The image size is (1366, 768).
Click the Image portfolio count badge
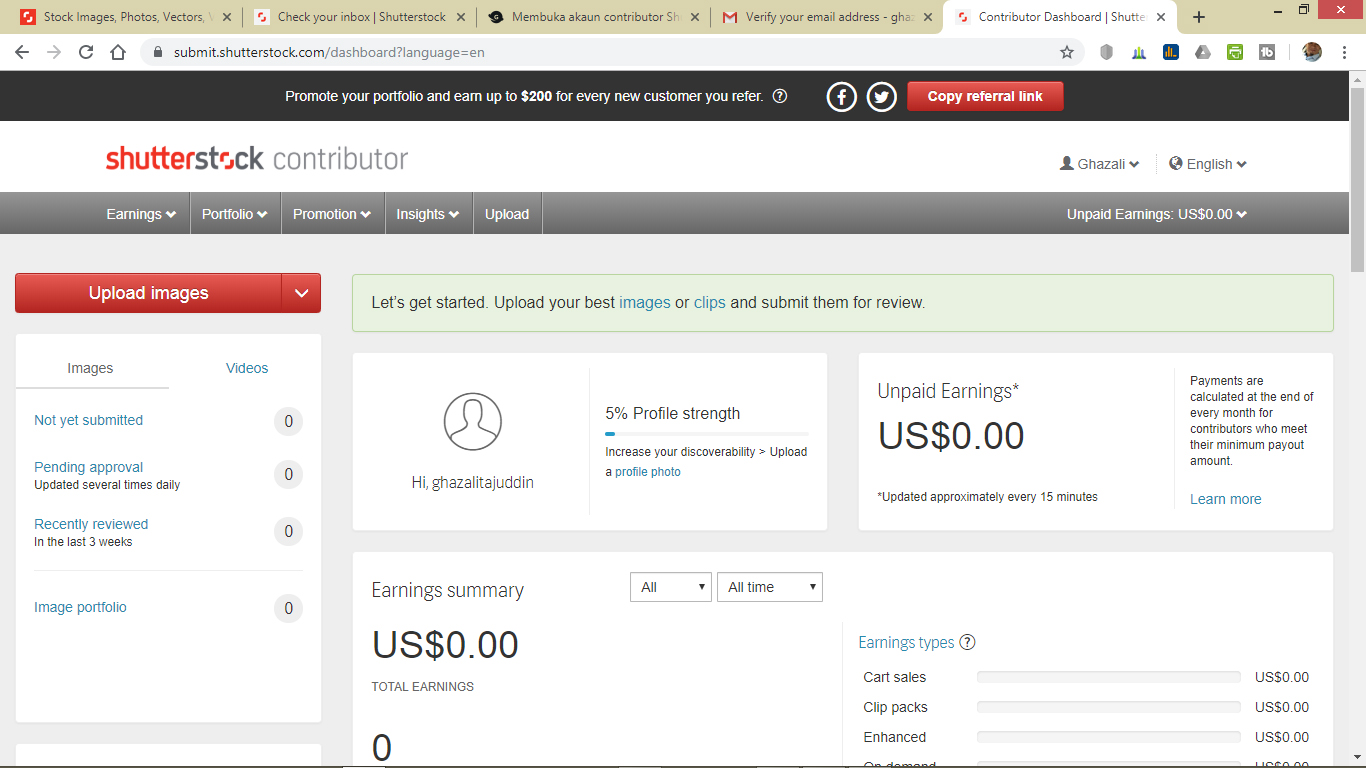pyautogui.click(x=289, y=608)
